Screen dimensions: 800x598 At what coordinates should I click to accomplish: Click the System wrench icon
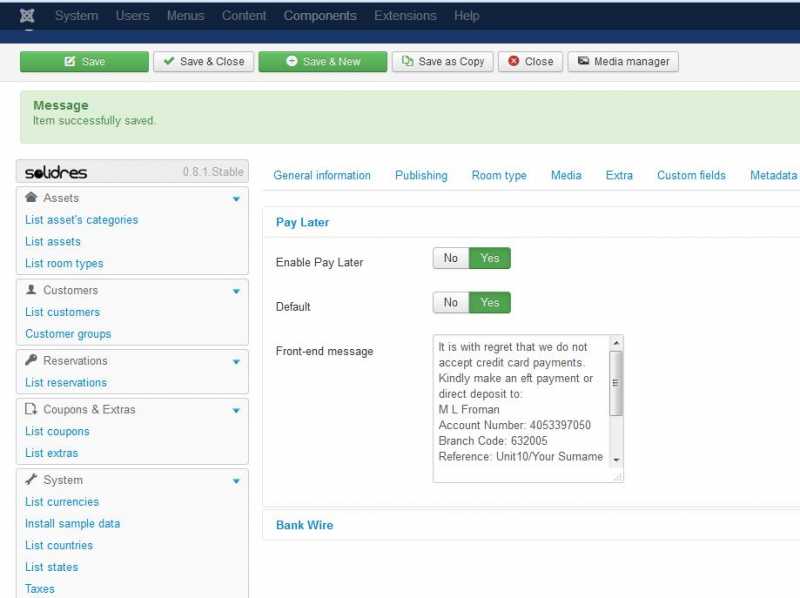(31, 480)
